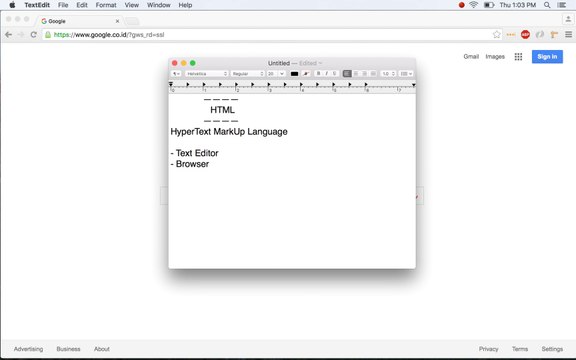Open the View menu
This screenshot has width=576, height=360.
pos(132,5)
